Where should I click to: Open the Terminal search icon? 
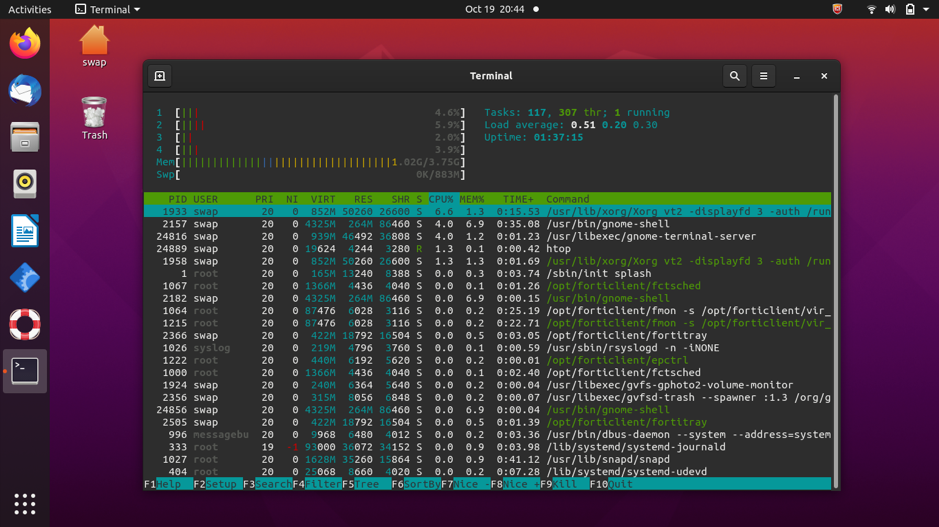[x=734, y=76]
